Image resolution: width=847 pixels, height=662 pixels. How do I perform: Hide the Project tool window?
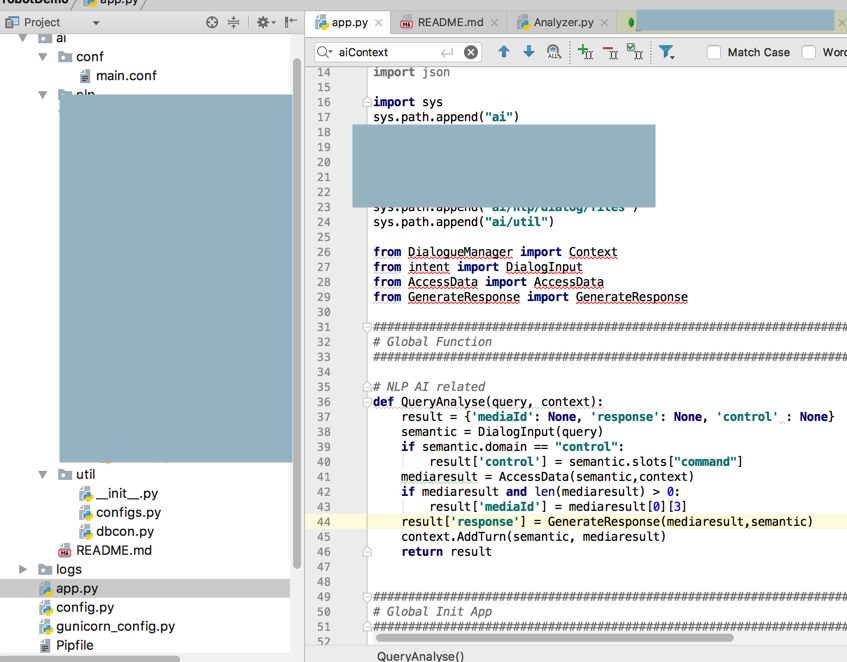(x=290, y=22)
